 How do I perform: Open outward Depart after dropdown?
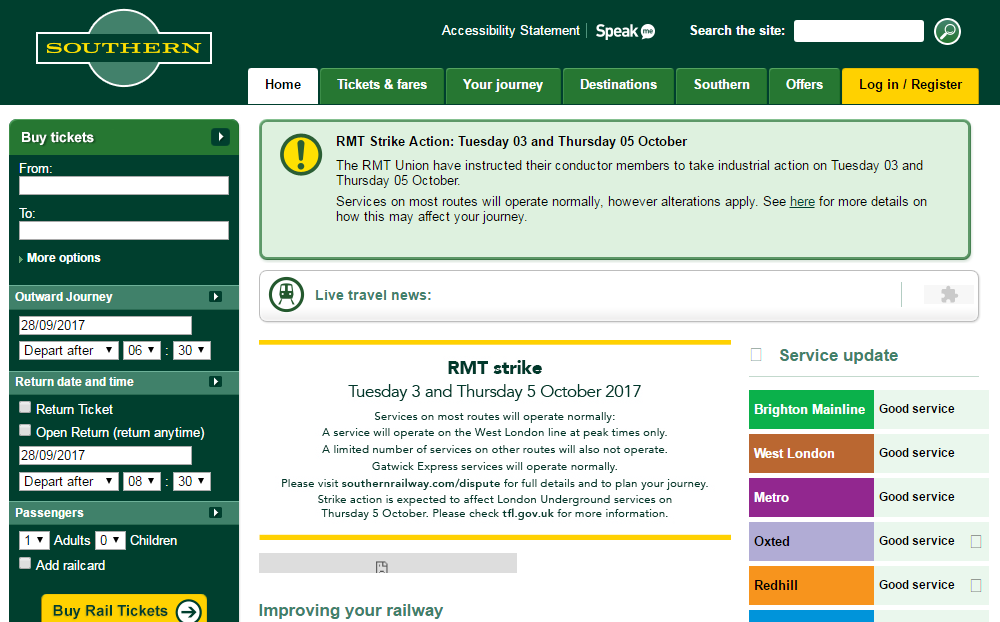[69, 350]
